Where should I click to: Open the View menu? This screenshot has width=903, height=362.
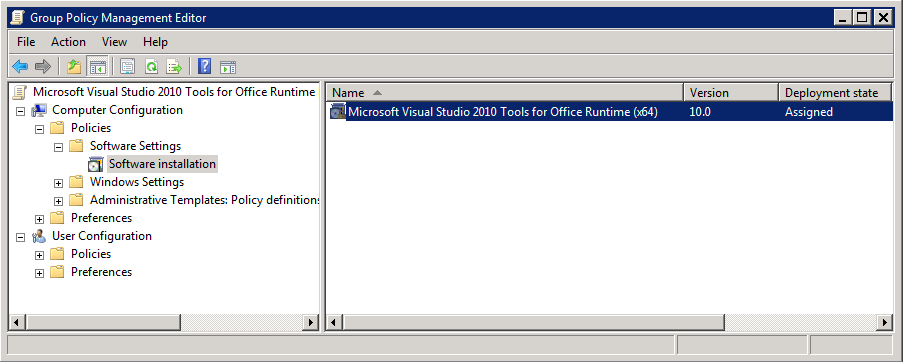tap(115, 42)
